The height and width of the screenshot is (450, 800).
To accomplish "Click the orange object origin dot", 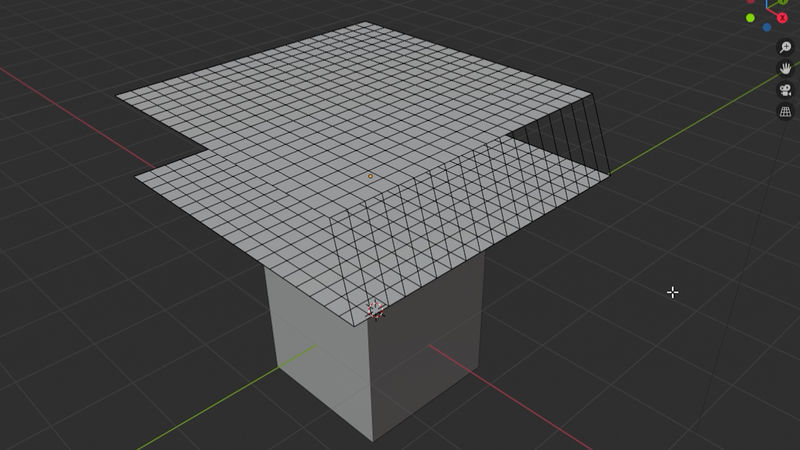I will 370,176.
